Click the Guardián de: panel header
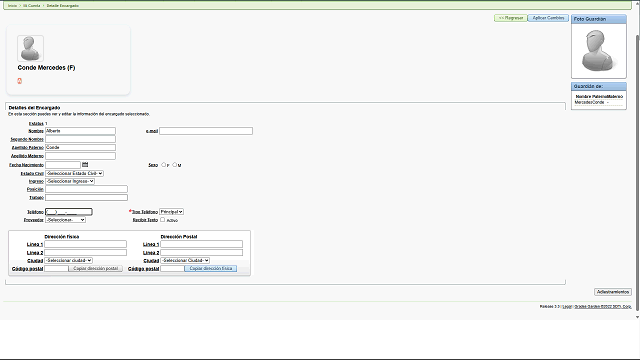 tap(598, 87)
